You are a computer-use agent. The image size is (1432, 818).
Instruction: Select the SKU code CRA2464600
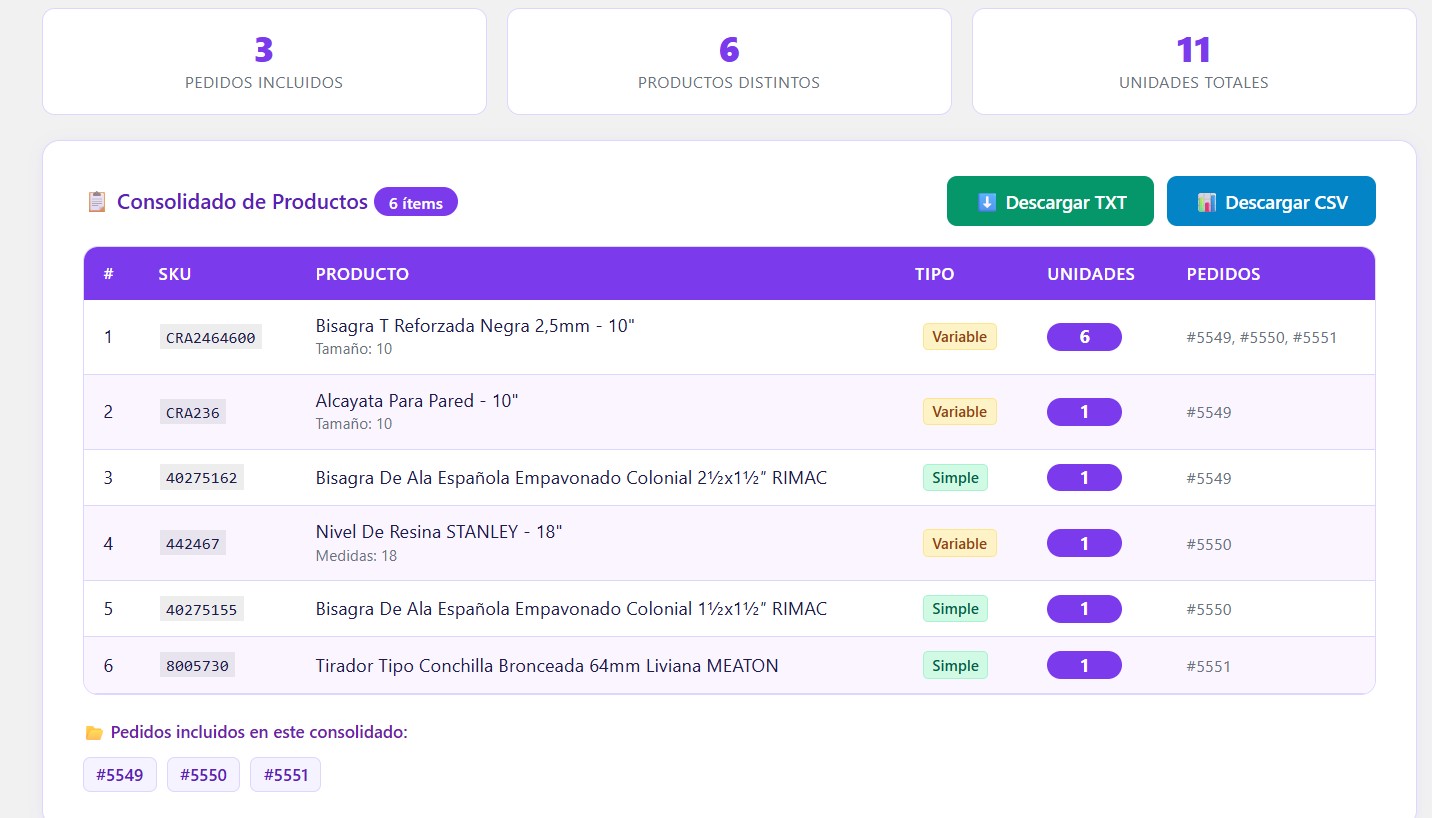[210, 337]
